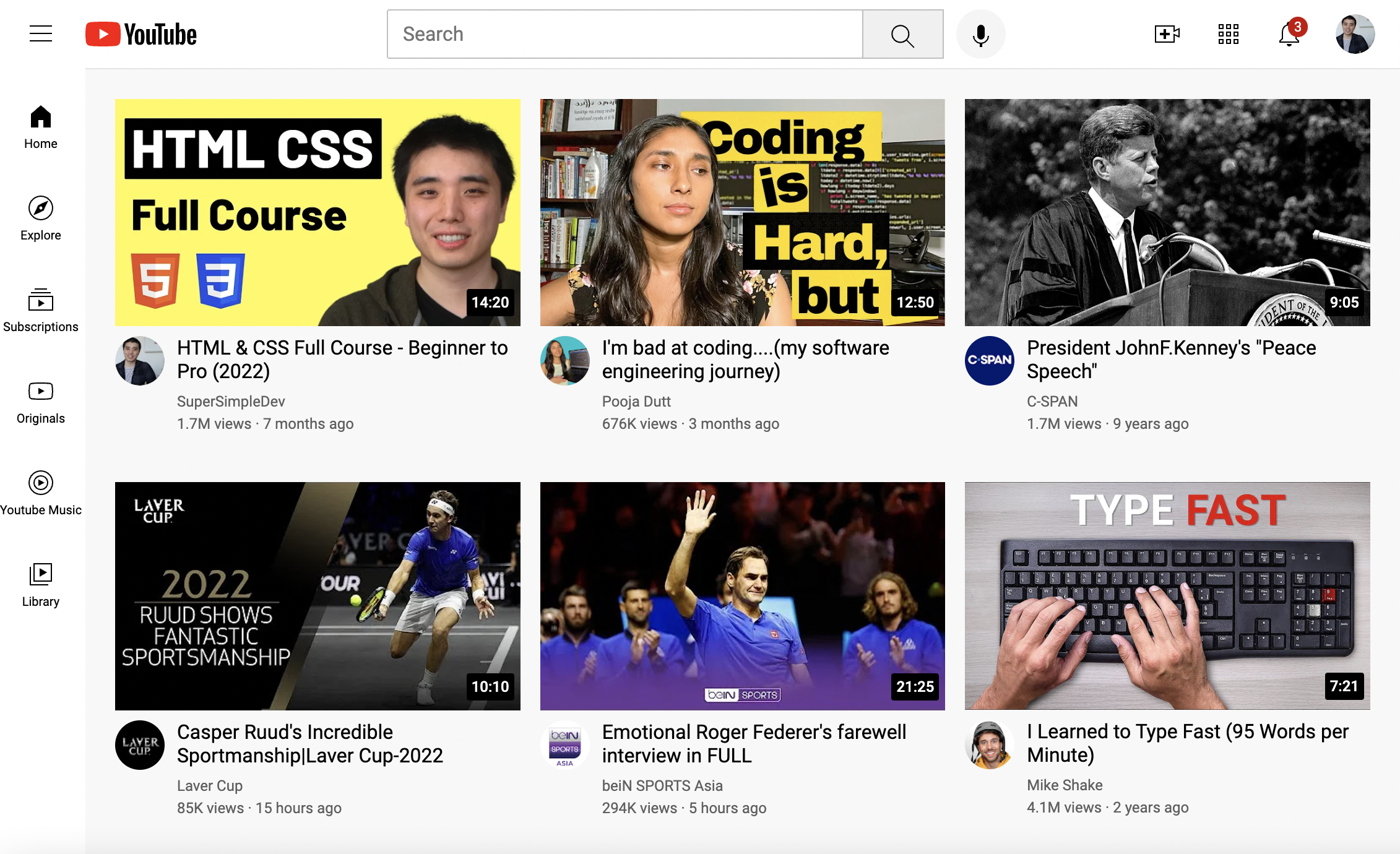Open the account profile avatar

coord(1354,34)
